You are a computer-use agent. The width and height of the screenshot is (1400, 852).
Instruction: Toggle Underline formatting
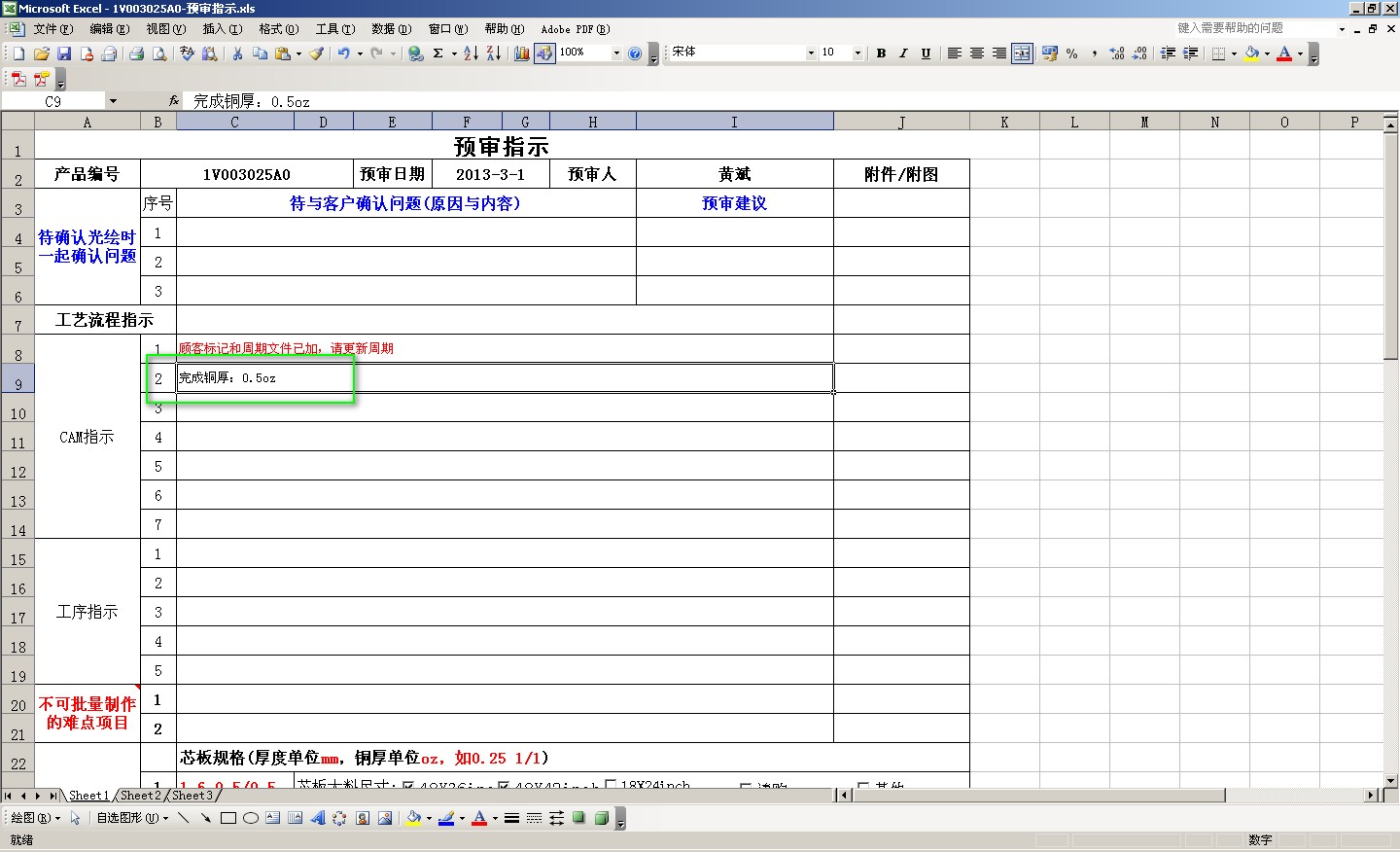(926, 53)
